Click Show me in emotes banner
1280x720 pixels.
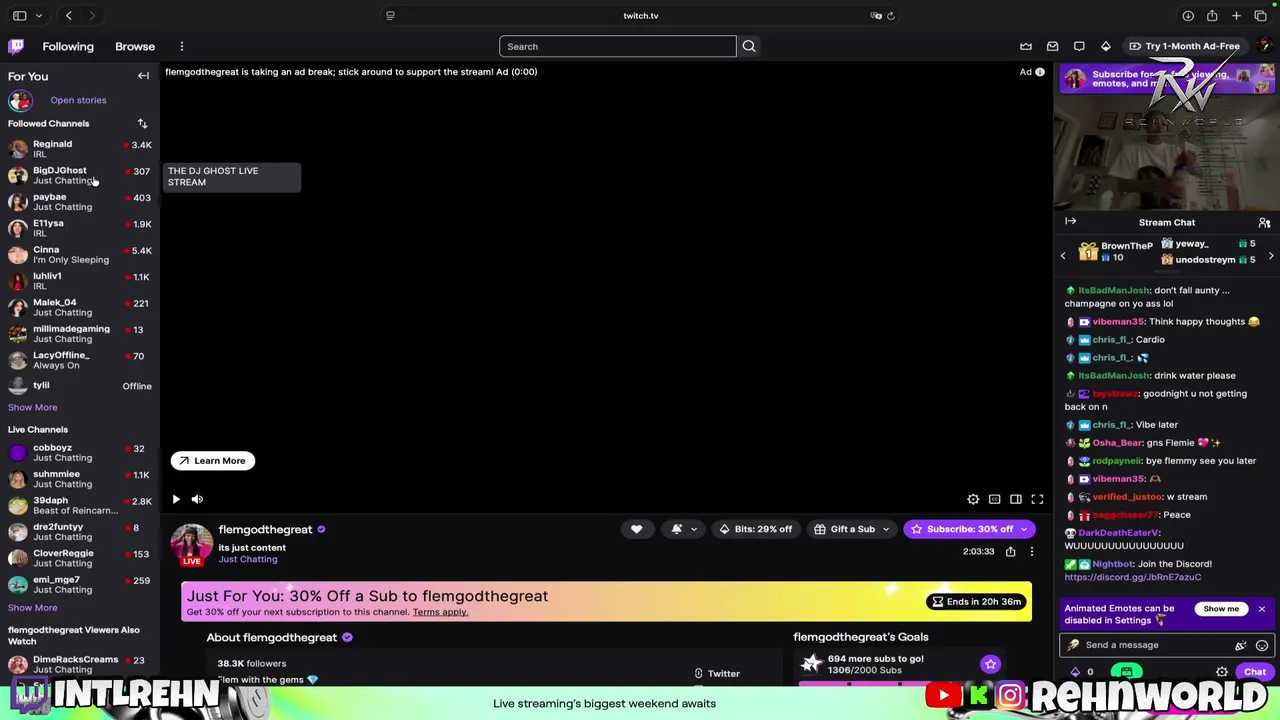point(1221,609)
